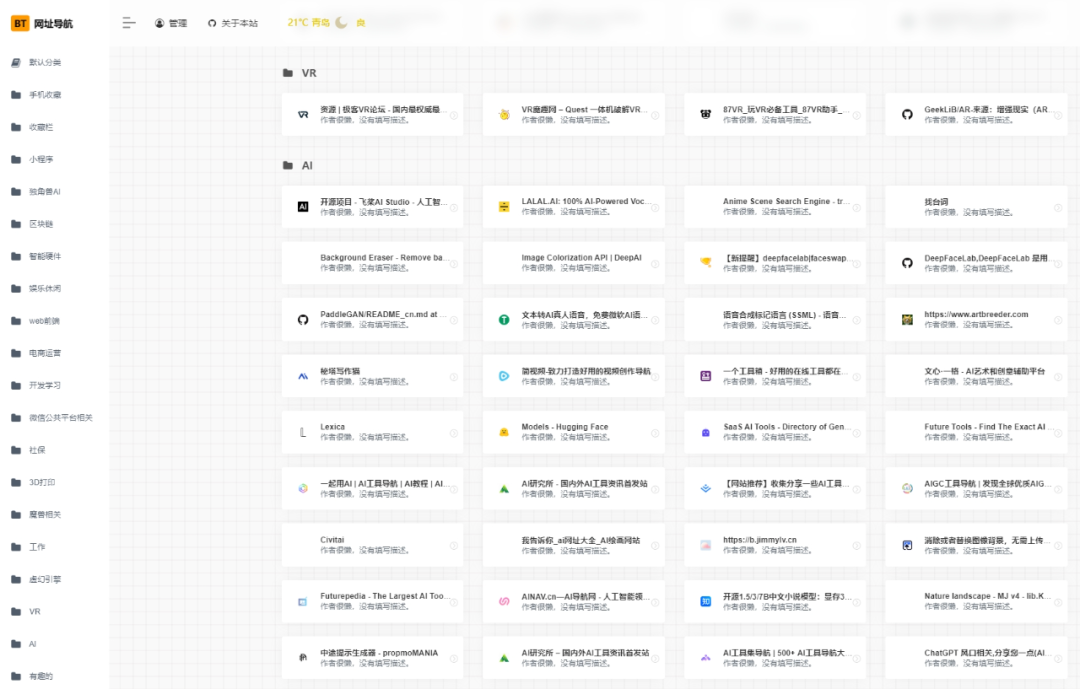Click the book icon beside 默认分类
The image size is (1080, 689).
[16, 63]
